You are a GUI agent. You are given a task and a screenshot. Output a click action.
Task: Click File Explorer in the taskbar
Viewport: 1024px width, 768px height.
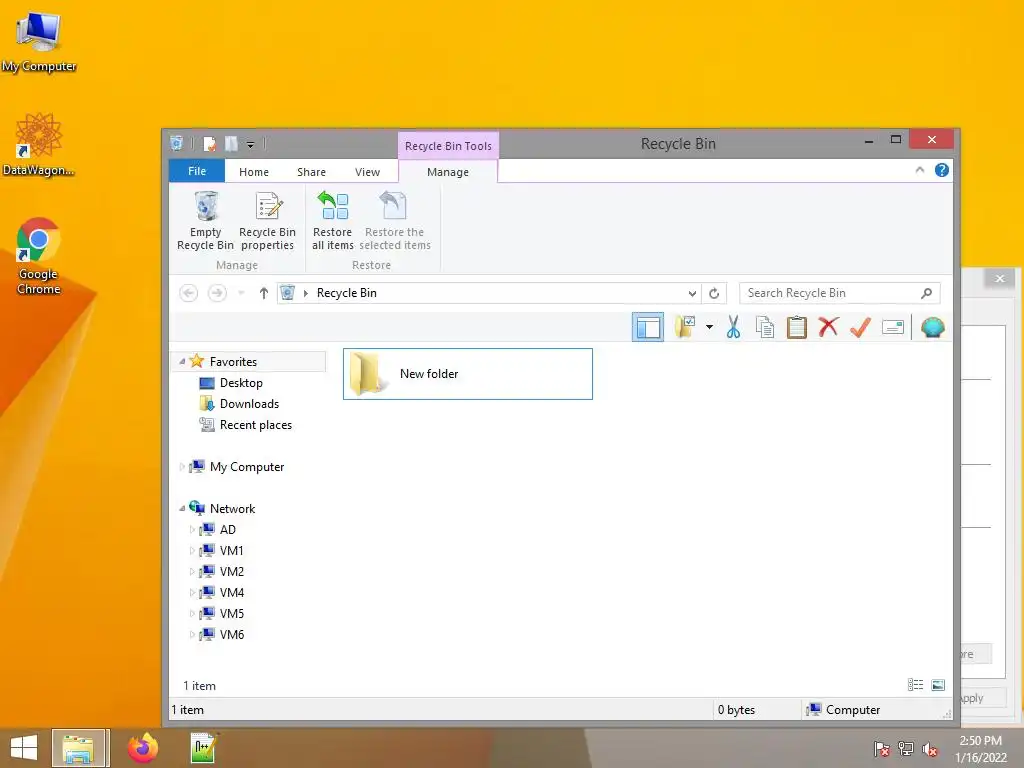pyautogui.click(x=79, y=748)
